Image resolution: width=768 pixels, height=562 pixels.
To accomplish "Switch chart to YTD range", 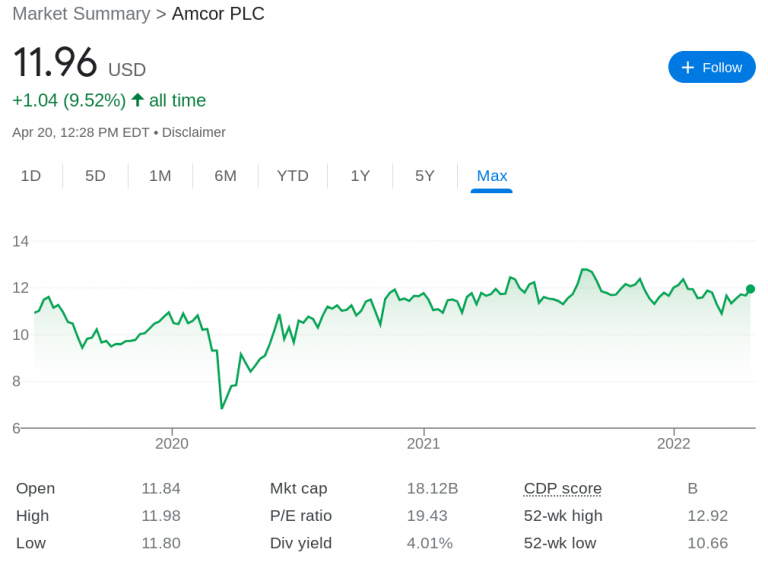I will pyautogui.click(x=293, y=176).
